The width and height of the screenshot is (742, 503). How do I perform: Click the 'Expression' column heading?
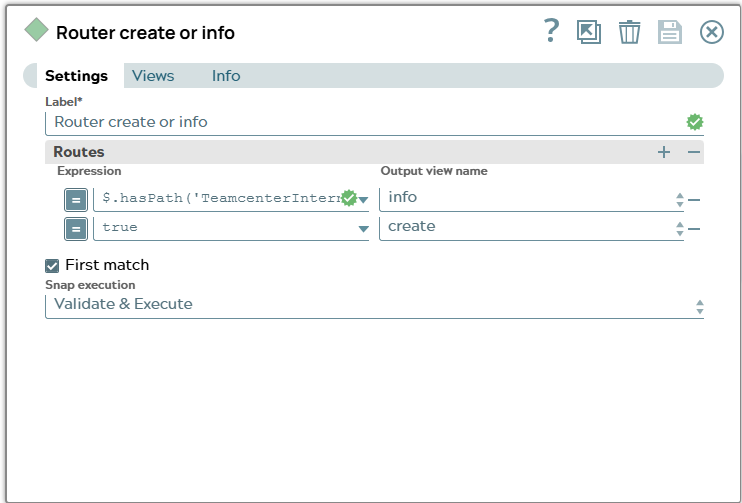click(x=89, y=171)
